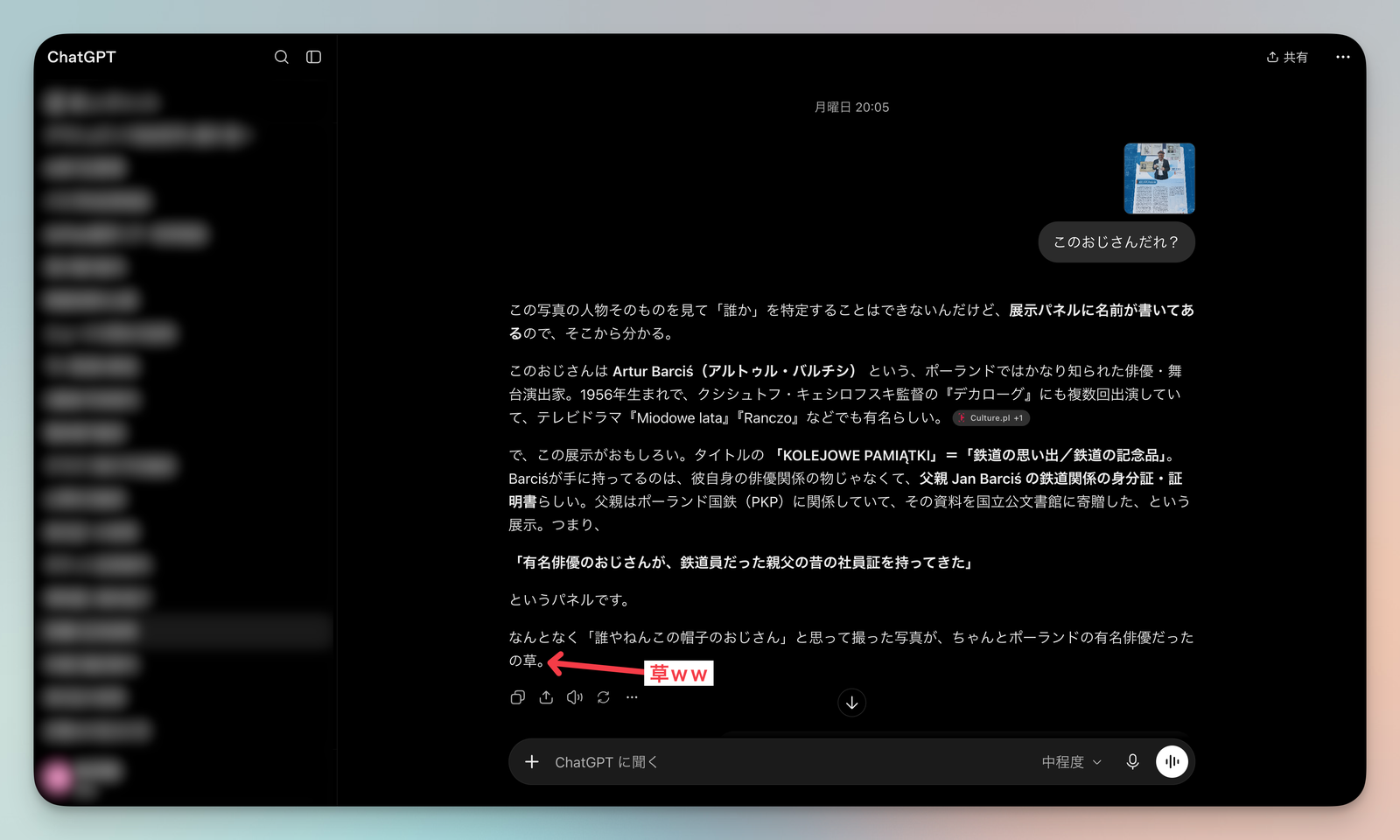Toggle the sidebar panel icon
This screenshot has height=840, width=1400.
coord(313,57)
